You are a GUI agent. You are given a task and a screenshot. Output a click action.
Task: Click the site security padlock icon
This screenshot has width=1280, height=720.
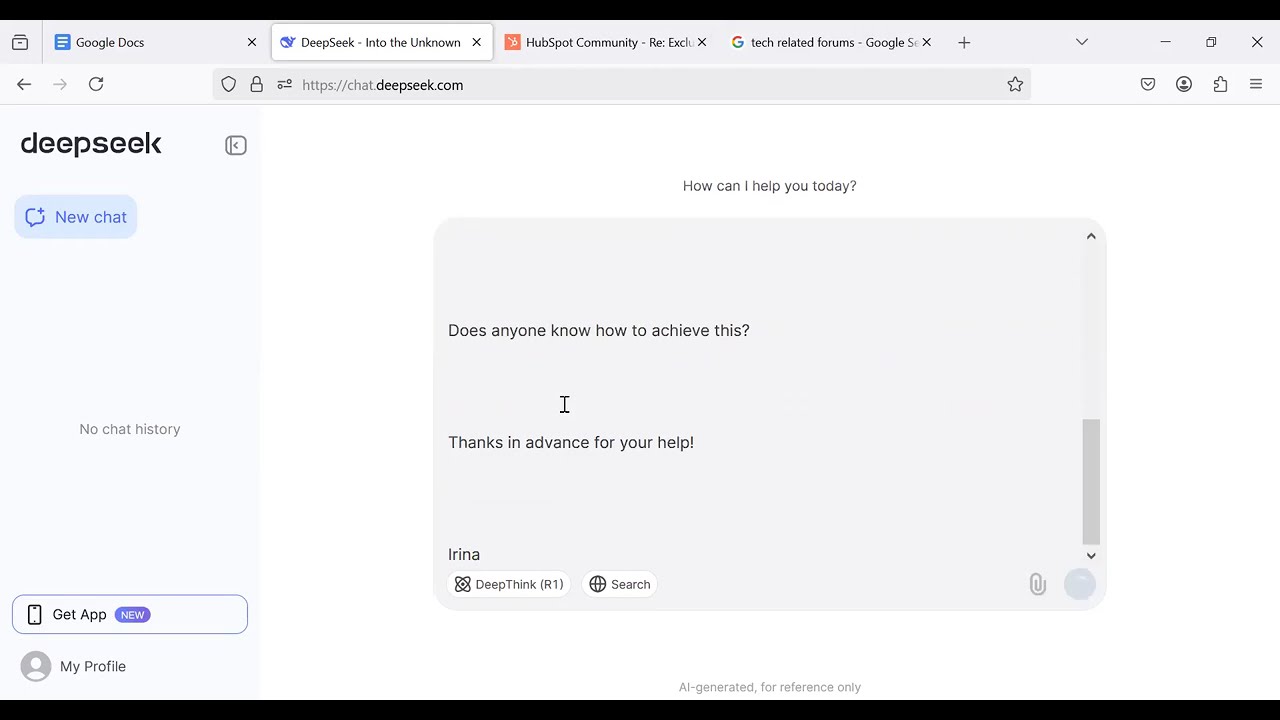point(257,85)
